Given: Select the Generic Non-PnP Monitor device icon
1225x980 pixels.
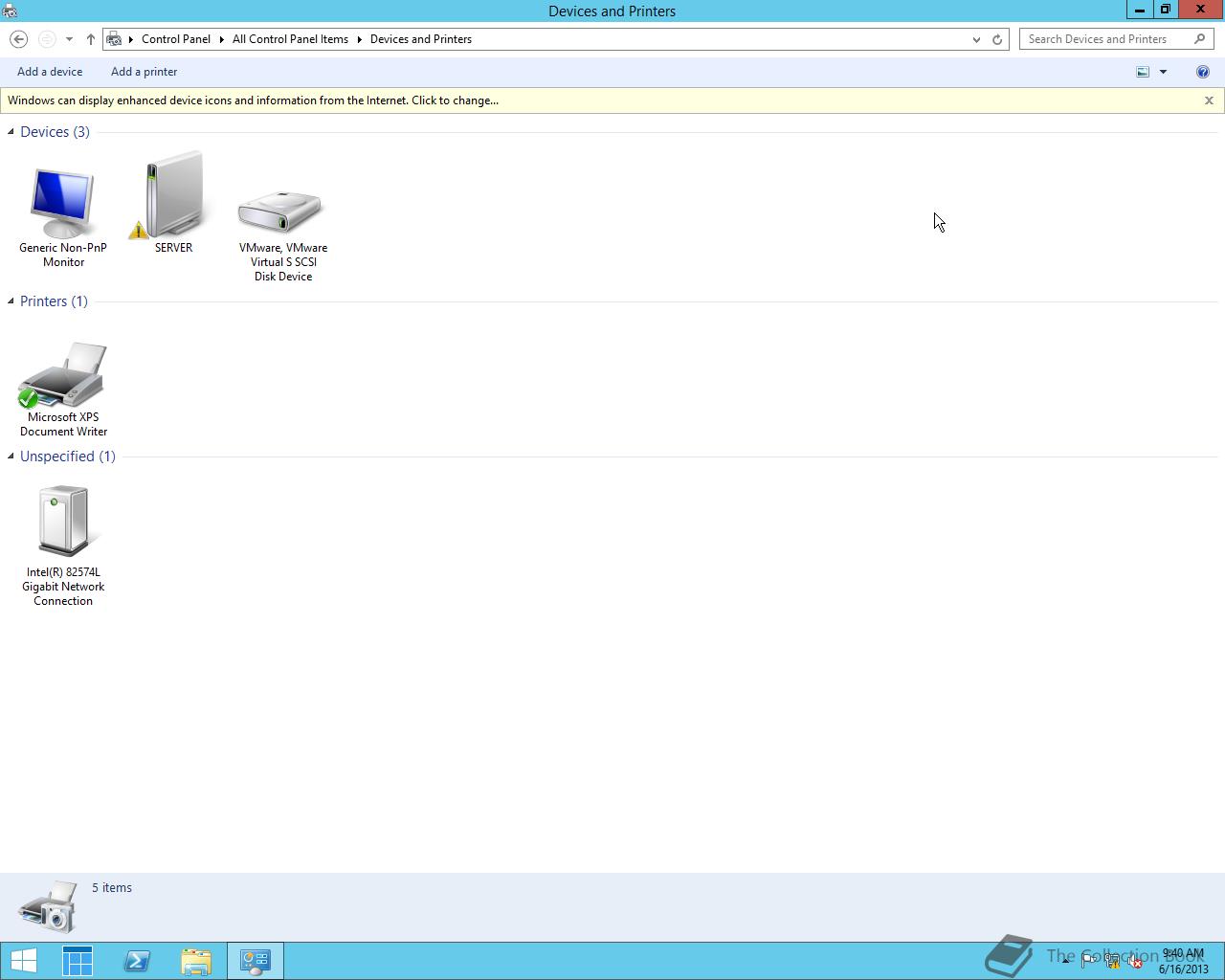Looking at the screenshot, I should (63, 203).
